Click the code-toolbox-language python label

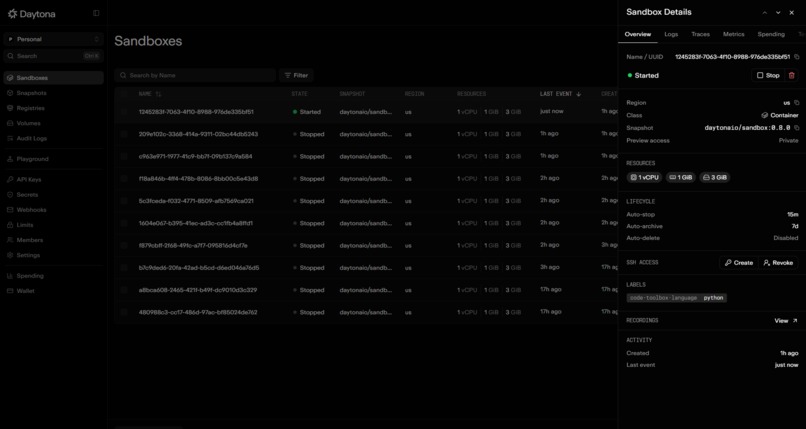[x=676, y=298]
